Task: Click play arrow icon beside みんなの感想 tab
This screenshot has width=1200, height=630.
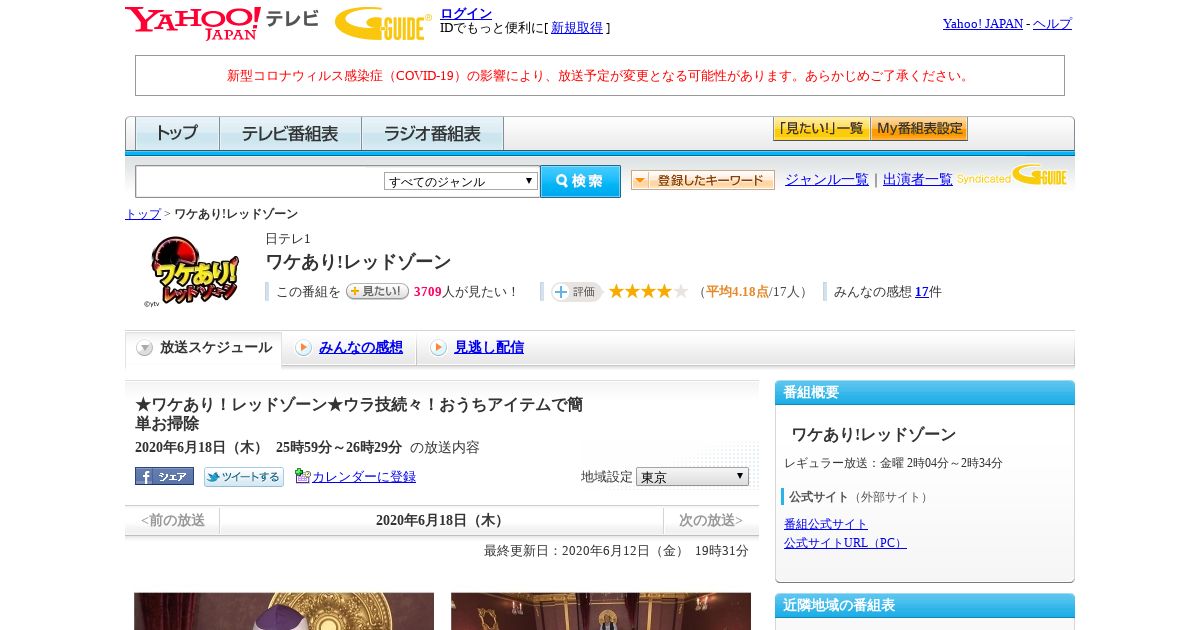Action: click(303, 347)
